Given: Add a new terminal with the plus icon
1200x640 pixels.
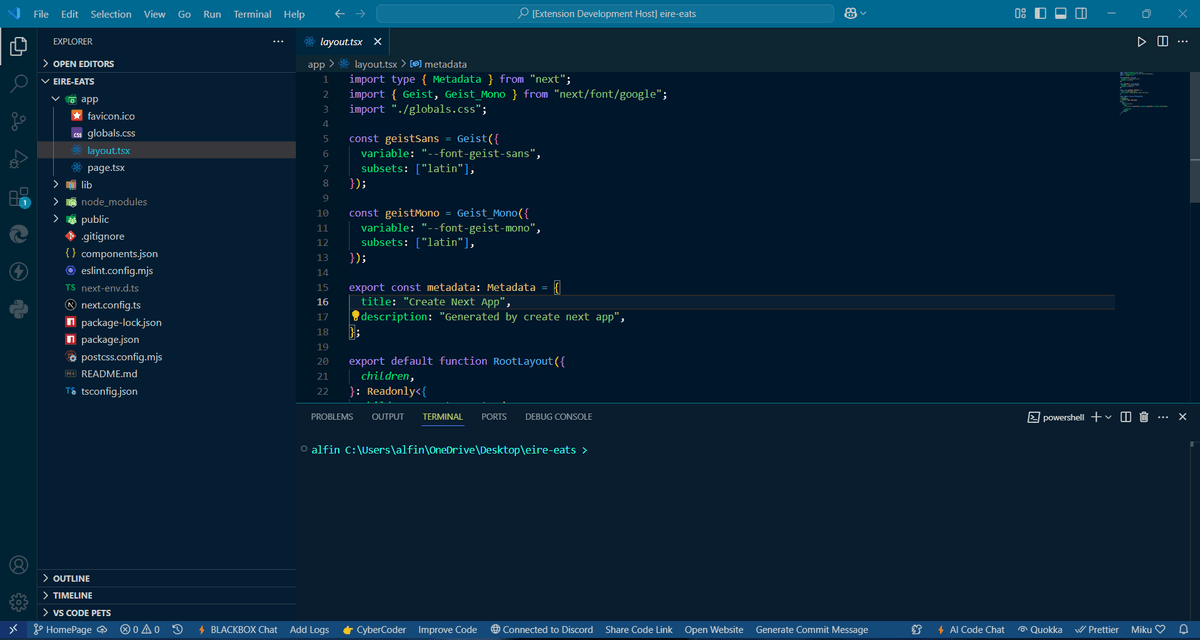Looking at the screenshot, I should click(x=1096, y=417).
